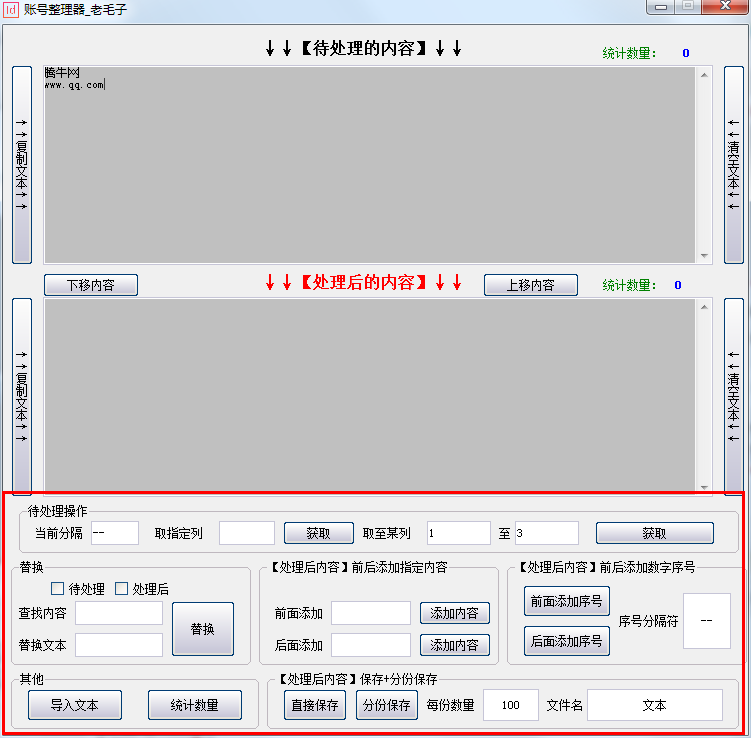The width and height of the screenshot is (751, 738).
Task: Click the upper text area's scroll-up arrow
Action: pos(704,75)
